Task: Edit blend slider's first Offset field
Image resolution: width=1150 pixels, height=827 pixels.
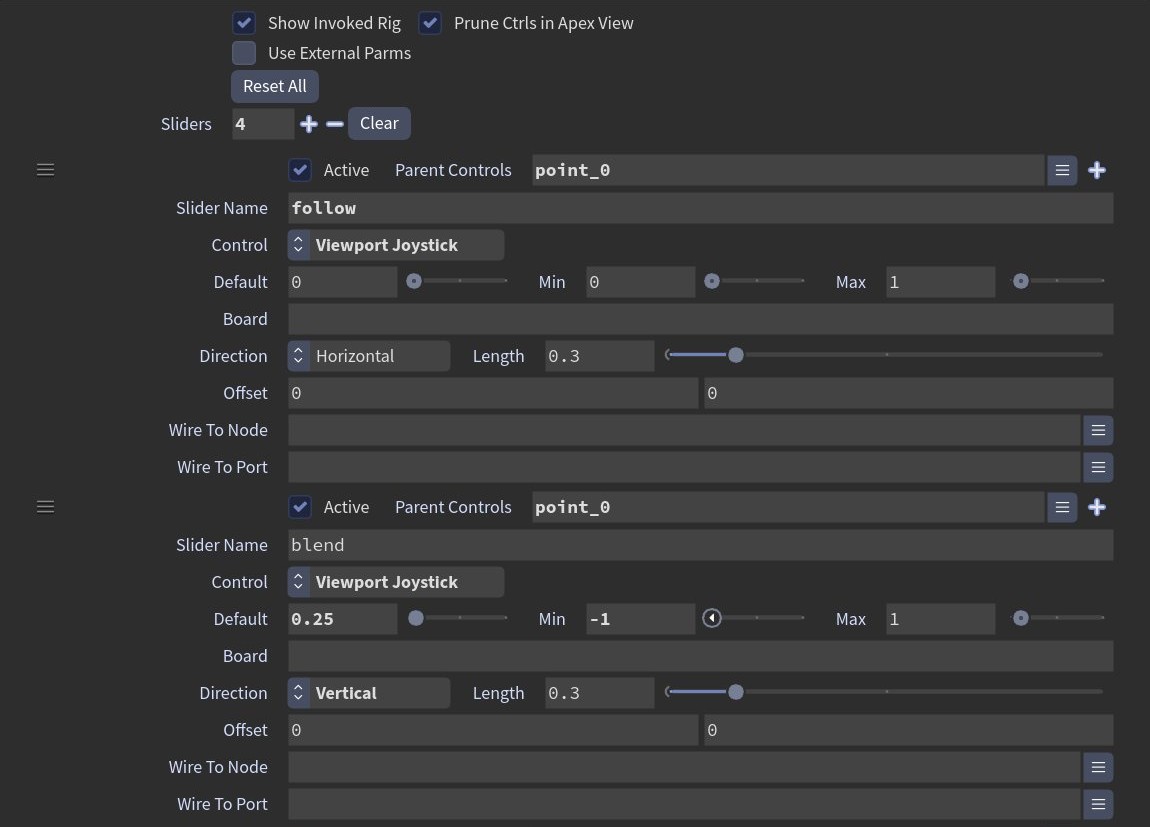Action: (493, 730)
